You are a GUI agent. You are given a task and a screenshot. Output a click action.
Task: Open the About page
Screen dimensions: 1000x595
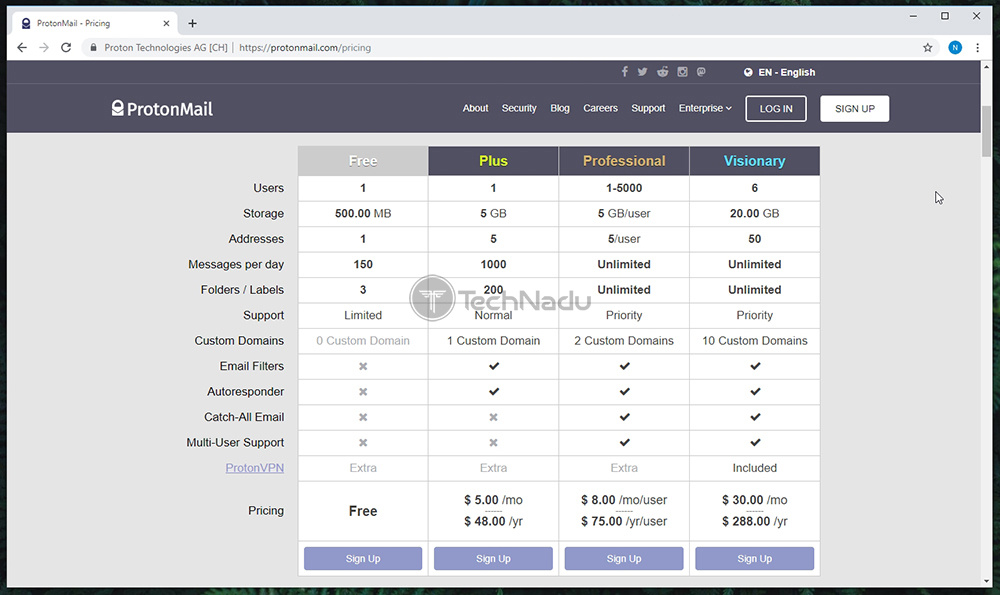pos(475,108)
